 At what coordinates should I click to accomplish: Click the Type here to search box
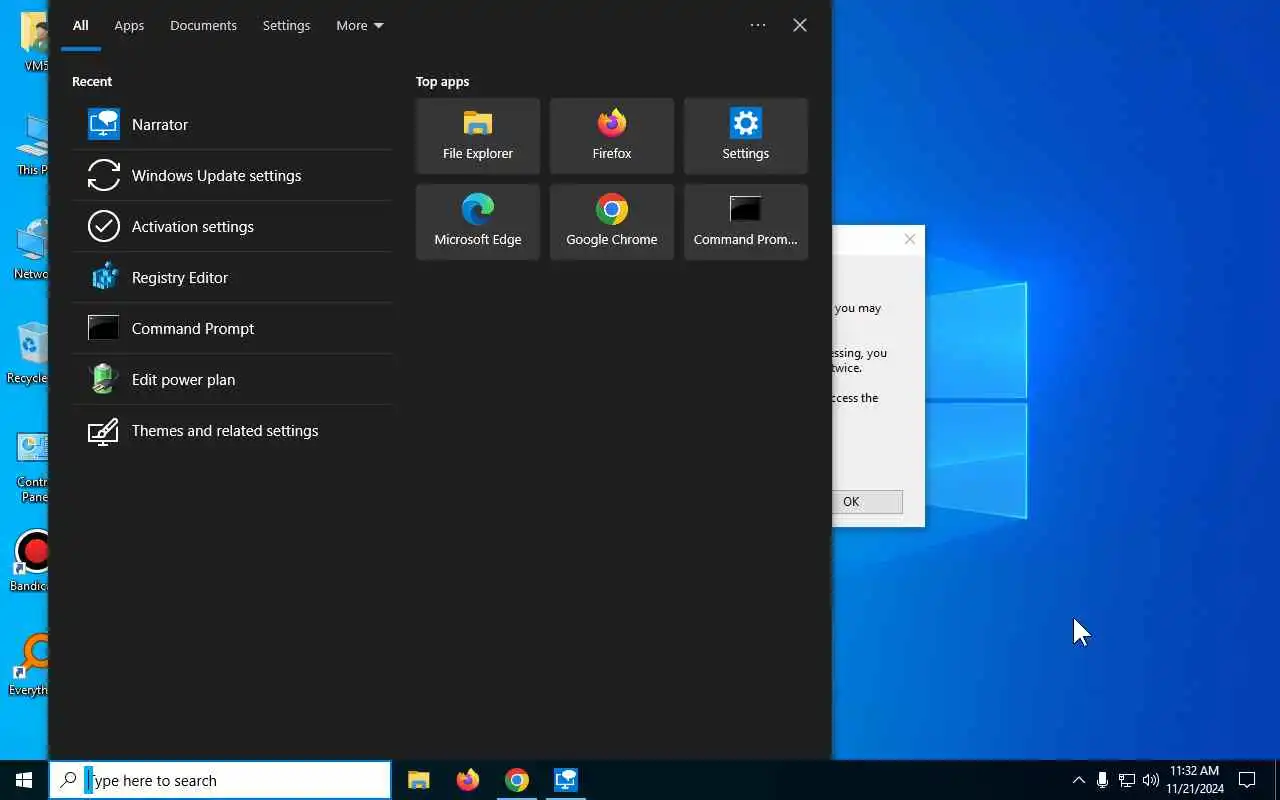220,780
